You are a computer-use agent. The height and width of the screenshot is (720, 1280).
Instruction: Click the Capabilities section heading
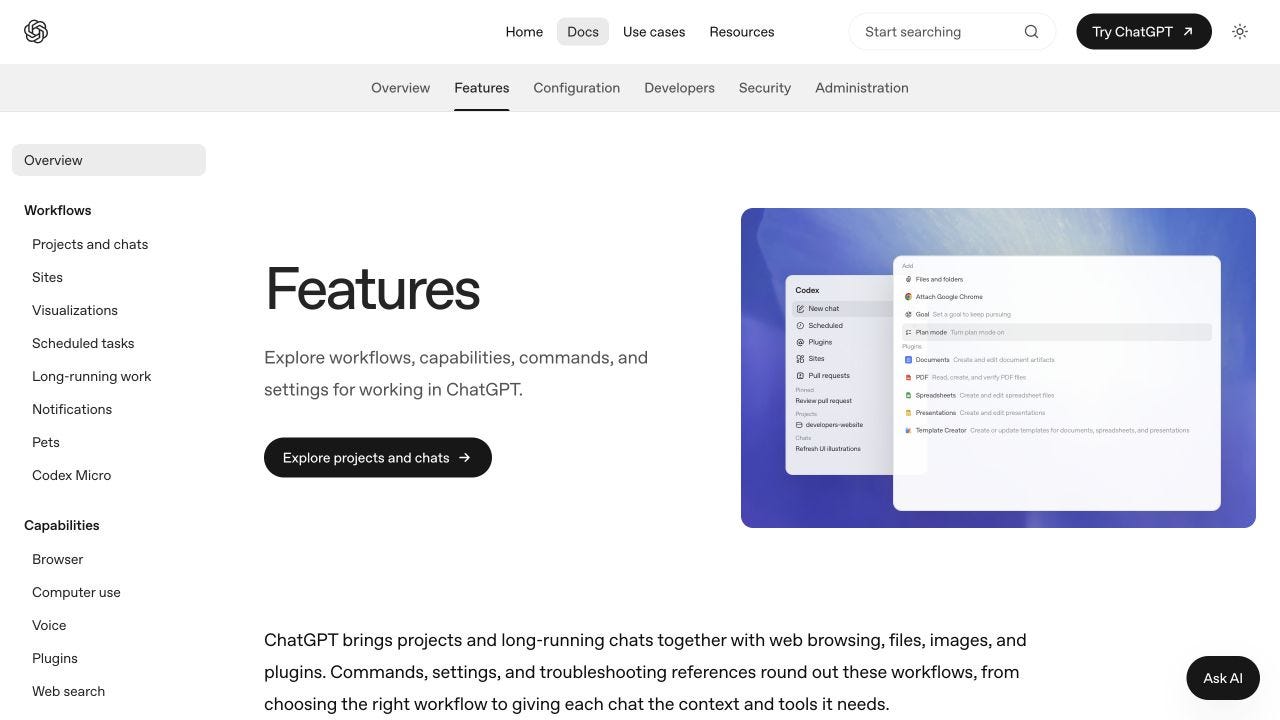(x=62, y=525)
